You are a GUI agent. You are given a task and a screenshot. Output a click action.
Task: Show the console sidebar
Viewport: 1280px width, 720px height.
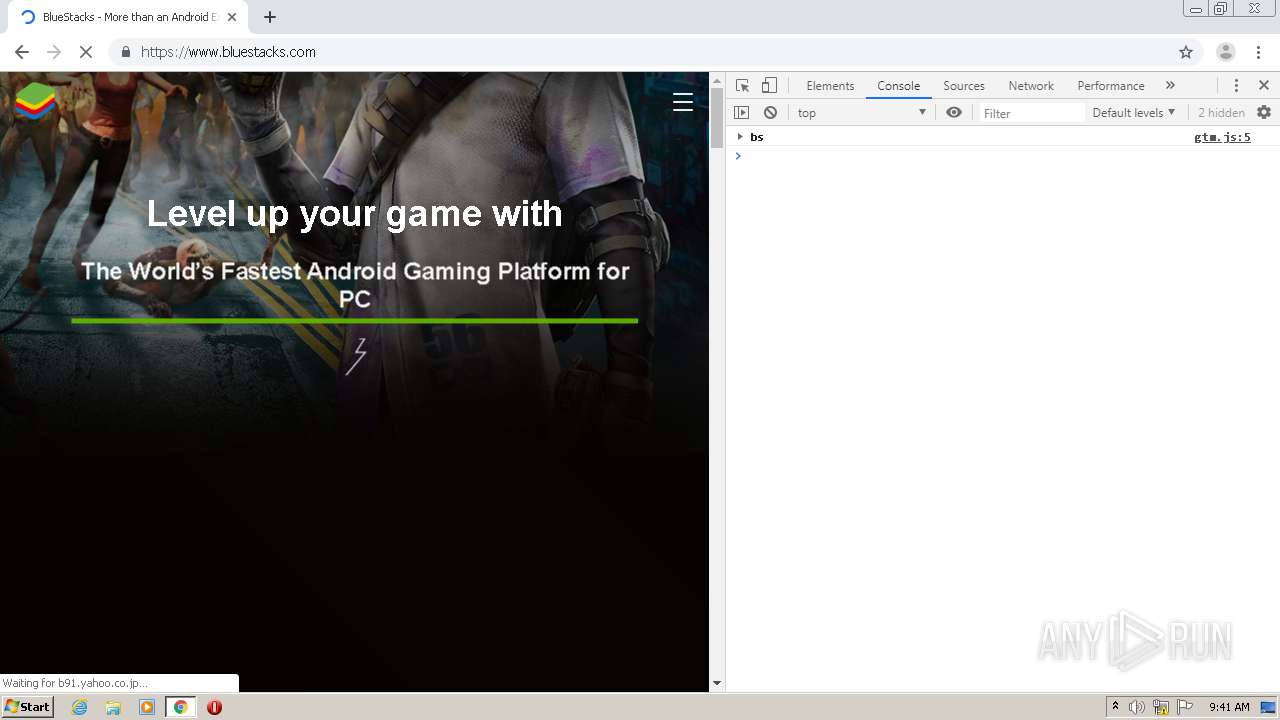[x=741, y=113]
